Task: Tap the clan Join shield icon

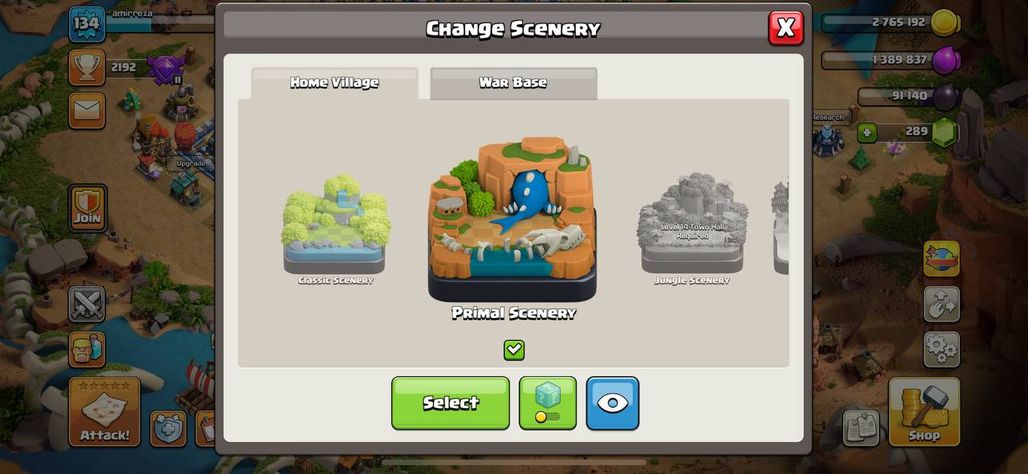Action: coord(87,208)
